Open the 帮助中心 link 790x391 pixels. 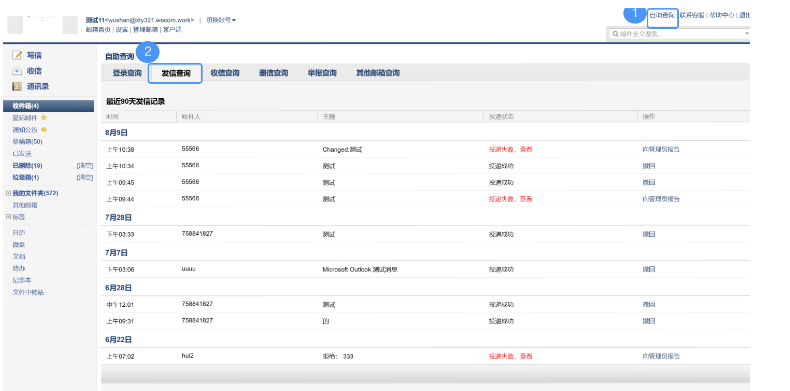click(722, 15)
